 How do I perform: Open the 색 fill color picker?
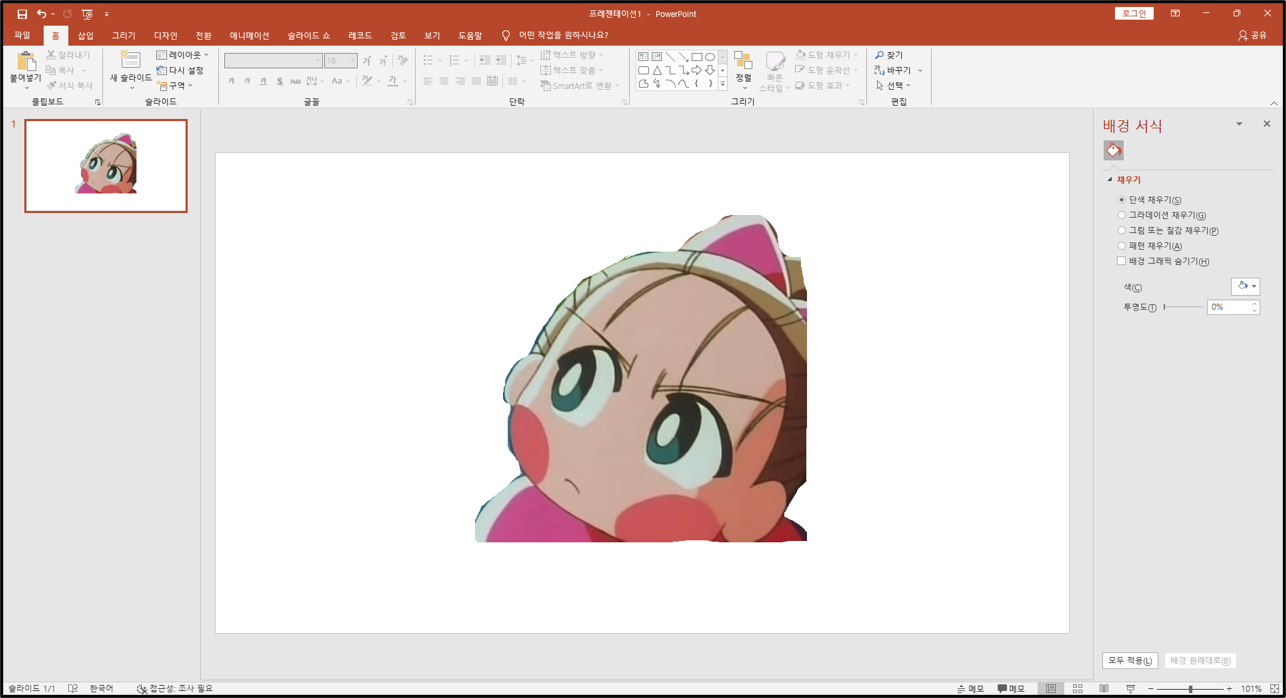(1245, 286)
